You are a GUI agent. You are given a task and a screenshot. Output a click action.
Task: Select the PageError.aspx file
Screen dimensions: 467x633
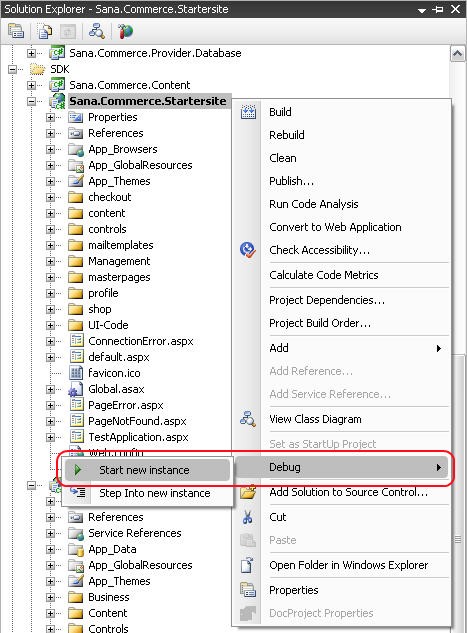[x=126, y=405]
